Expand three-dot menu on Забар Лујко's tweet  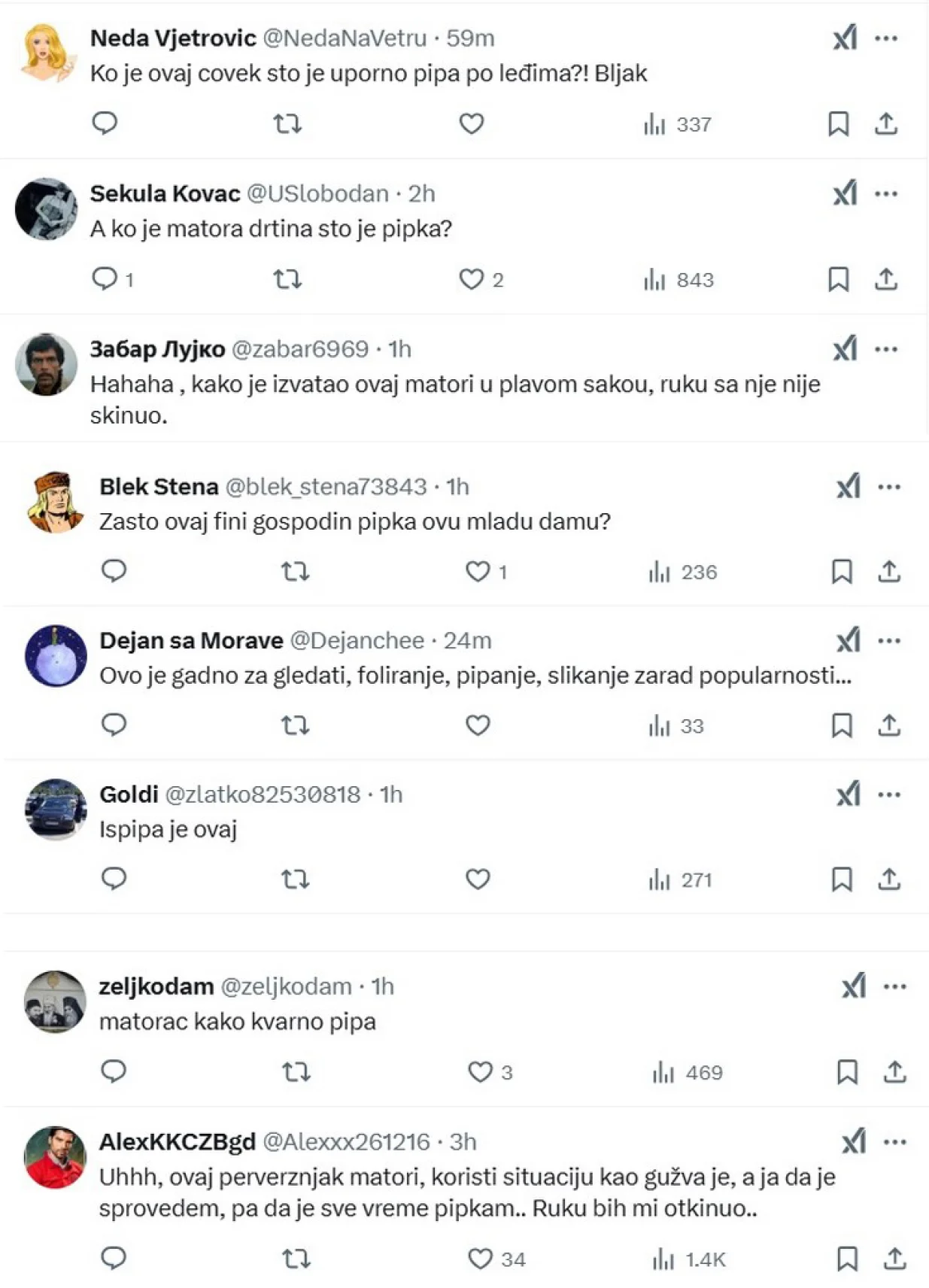886,349
